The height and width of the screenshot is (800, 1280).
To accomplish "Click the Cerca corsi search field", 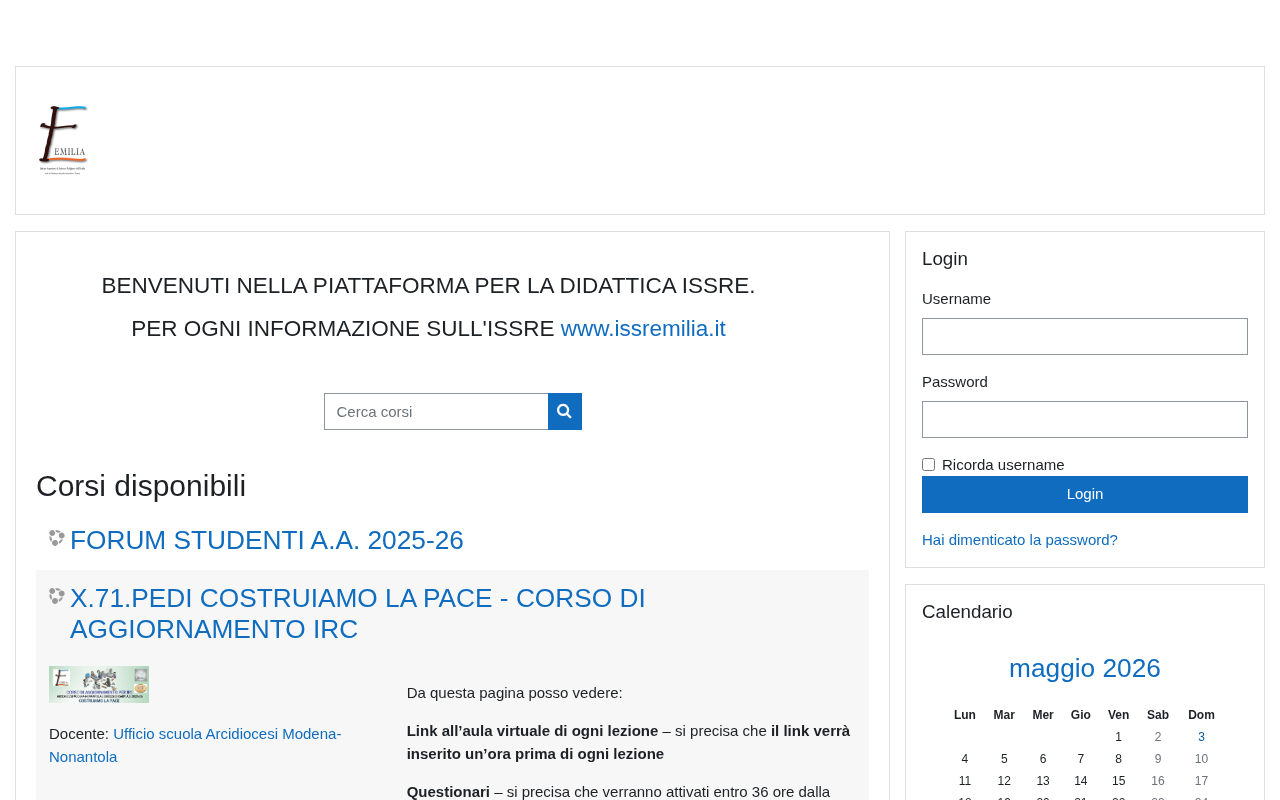I will [436, 411].
